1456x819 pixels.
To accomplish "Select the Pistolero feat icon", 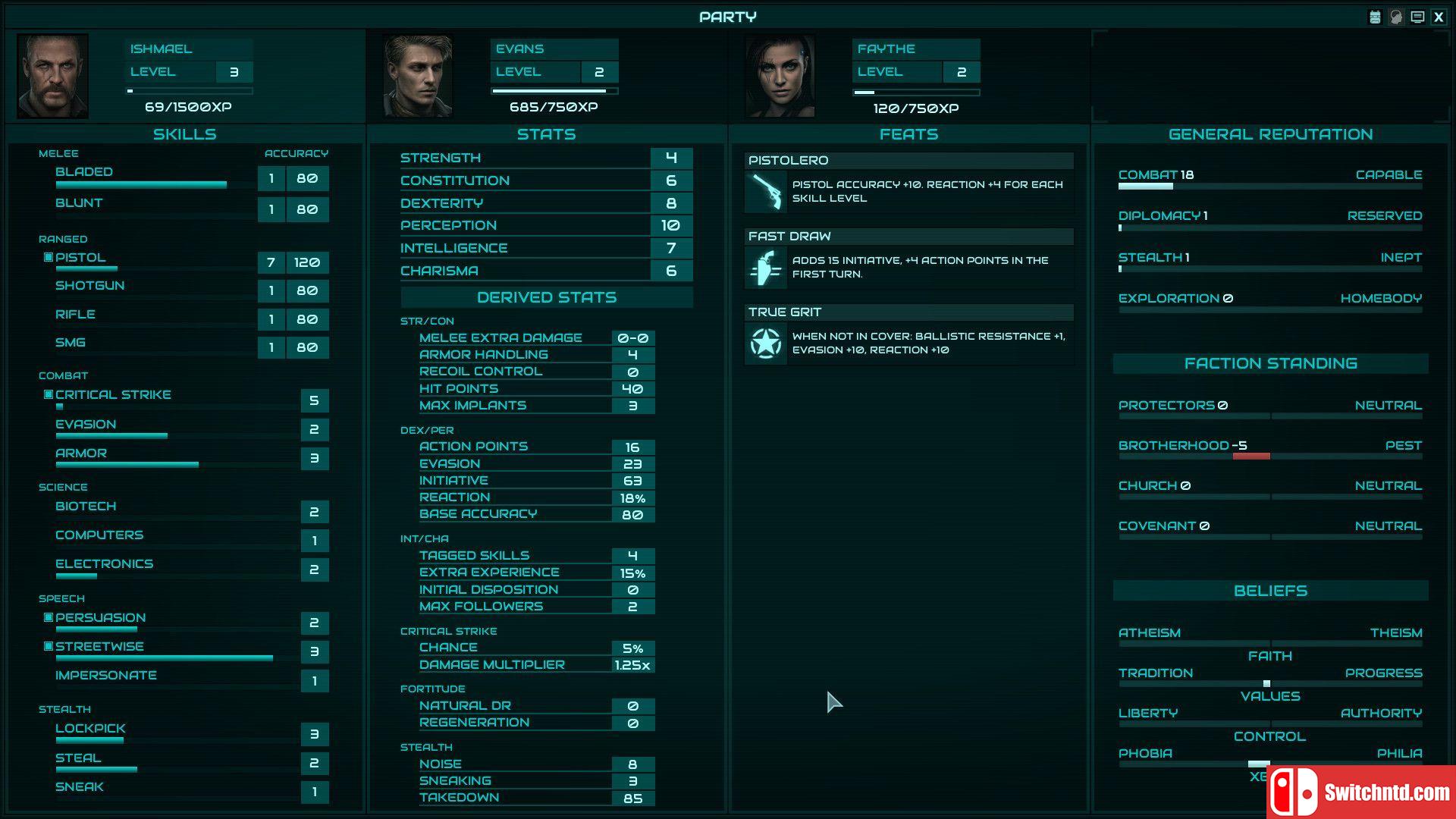I will pyautogui.click(x=766, y=190).
